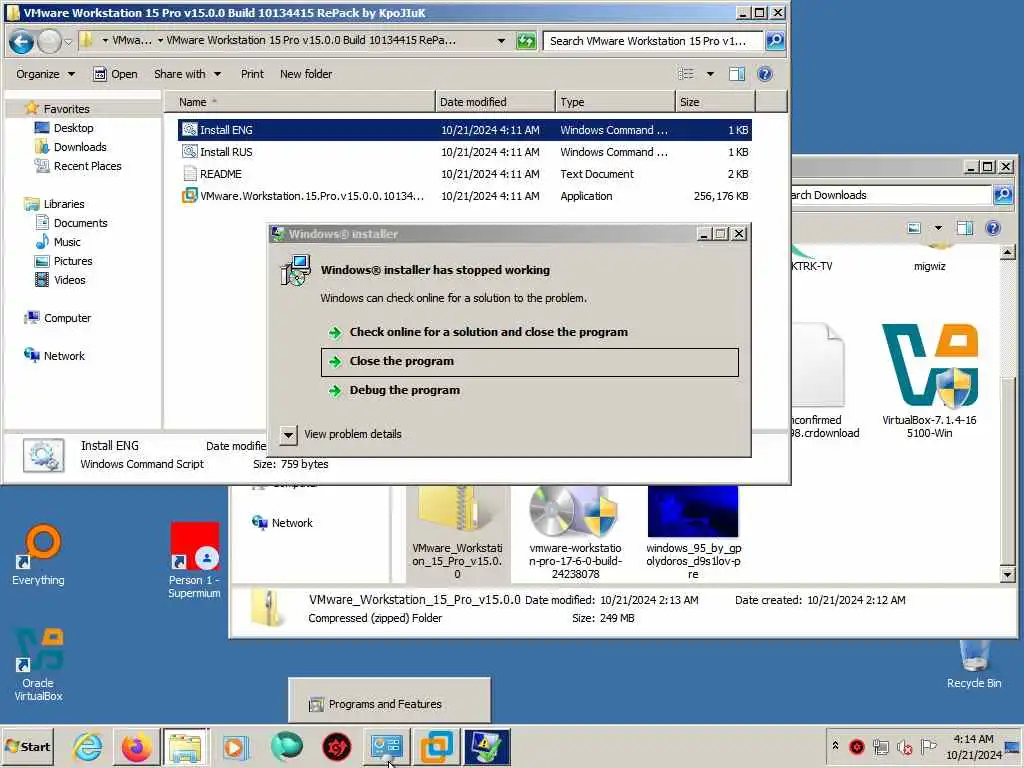Viewport: 1024px width, 768px height.
Task: Open recent pages dropdown next to Forward arrow
Action: pyautogui.click(x=68, y=42)
